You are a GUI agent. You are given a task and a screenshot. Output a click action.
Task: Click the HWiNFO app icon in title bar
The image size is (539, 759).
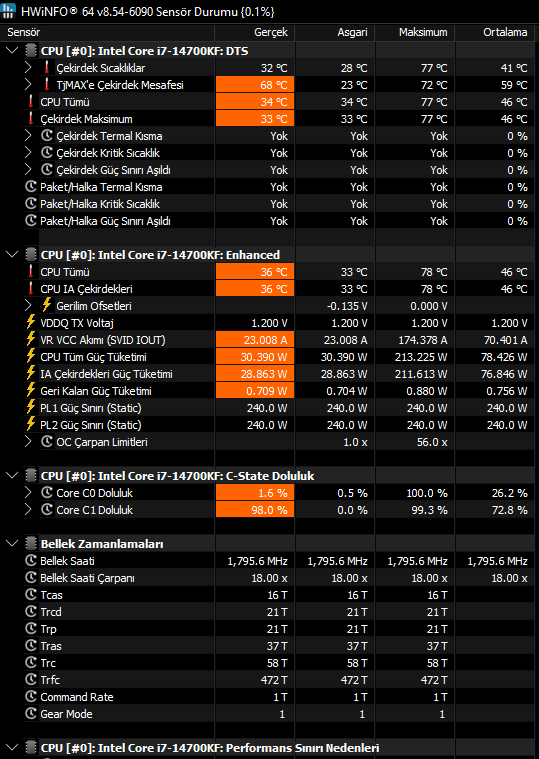click(x=9, y=11)
